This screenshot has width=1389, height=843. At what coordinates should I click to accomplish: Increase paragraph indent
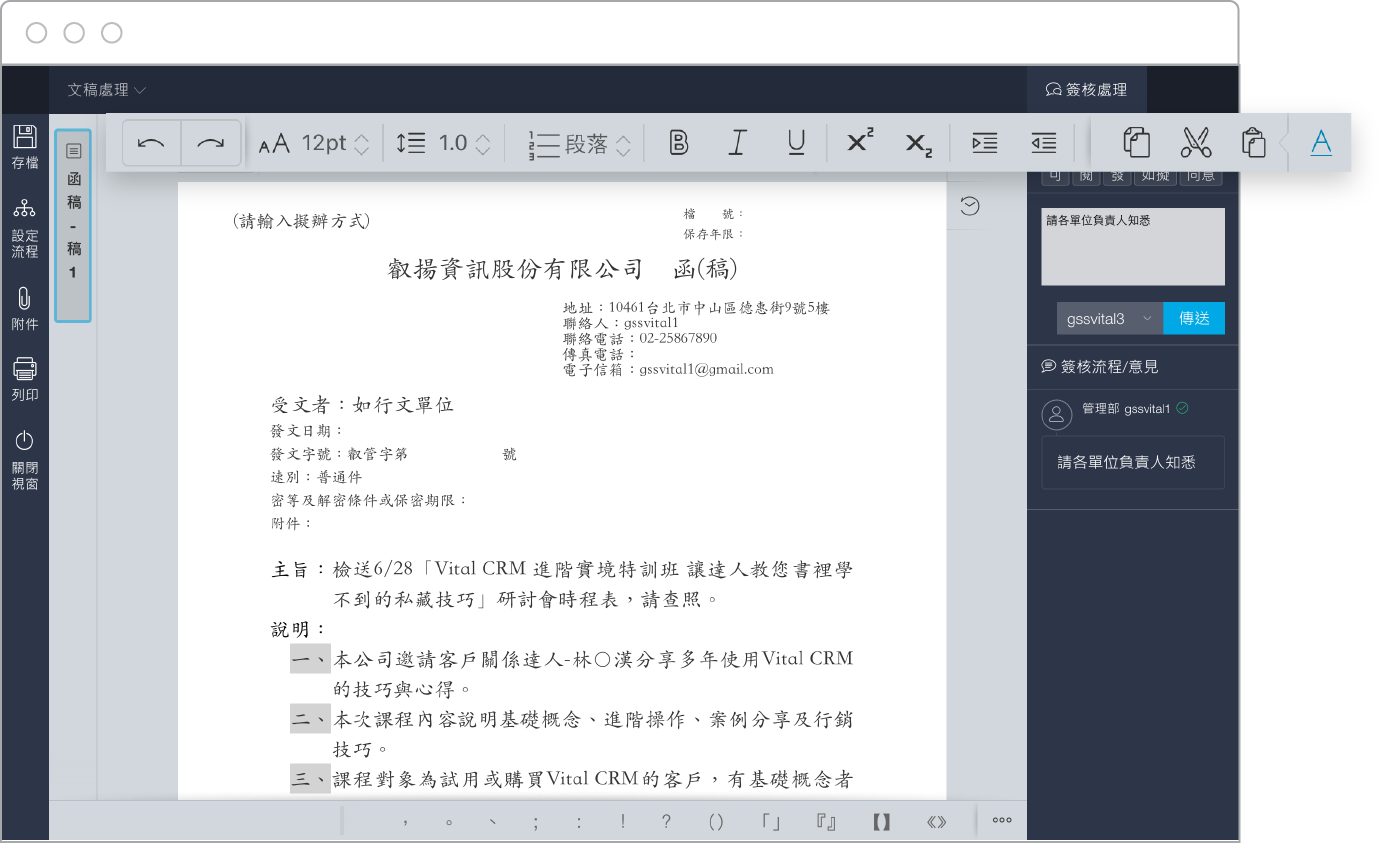(985, 143)
